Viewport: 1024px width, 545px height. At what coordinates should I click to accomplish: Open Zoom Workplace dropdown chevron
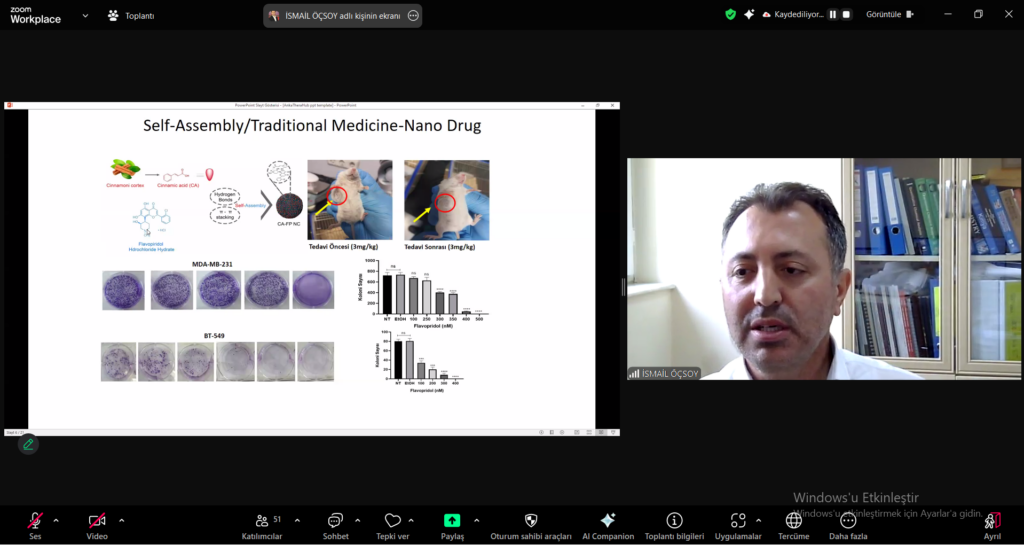85,16
